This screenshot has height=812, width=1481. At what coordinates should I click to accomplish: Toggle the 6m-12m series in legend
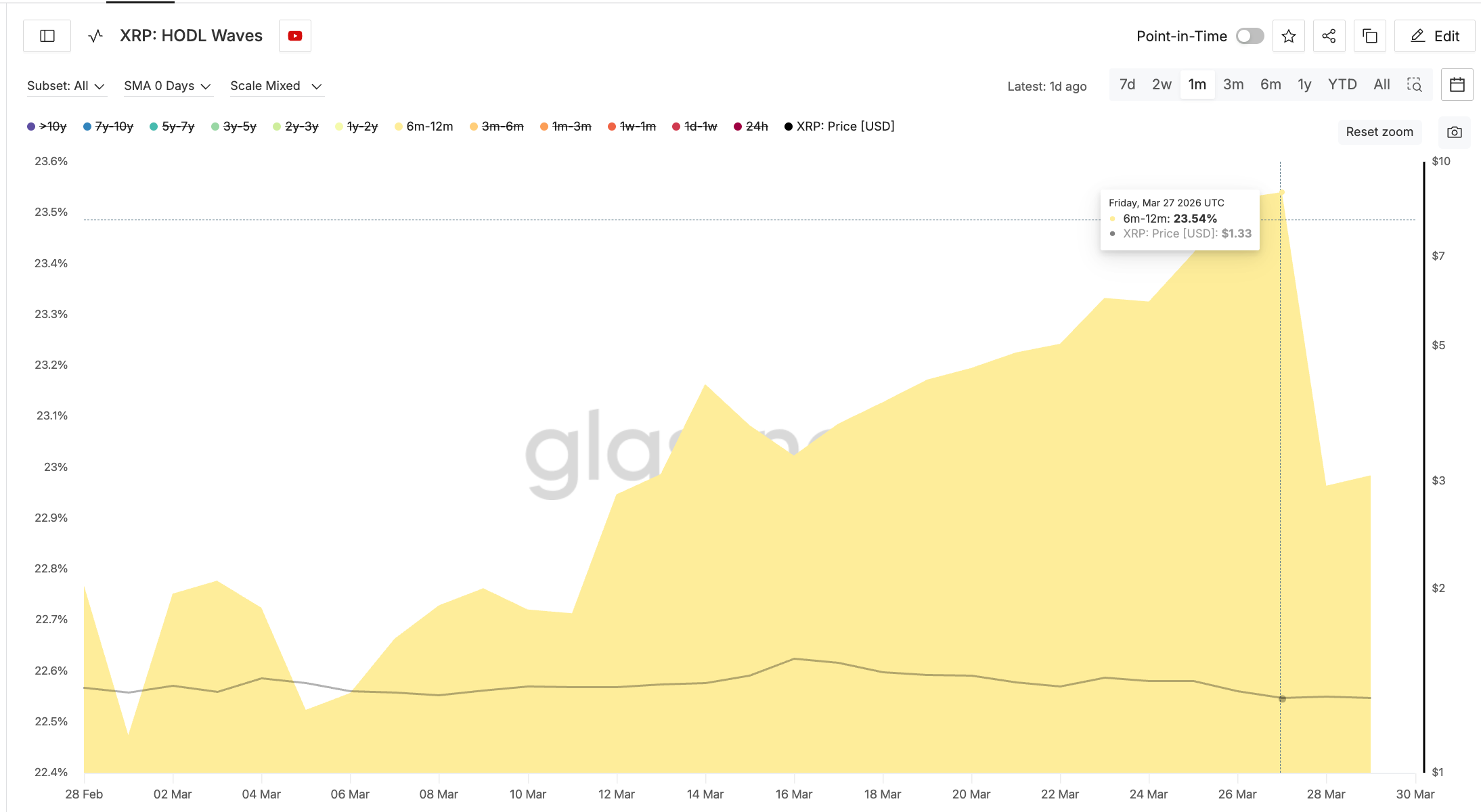pyautogui.click(x=428, y=127)
